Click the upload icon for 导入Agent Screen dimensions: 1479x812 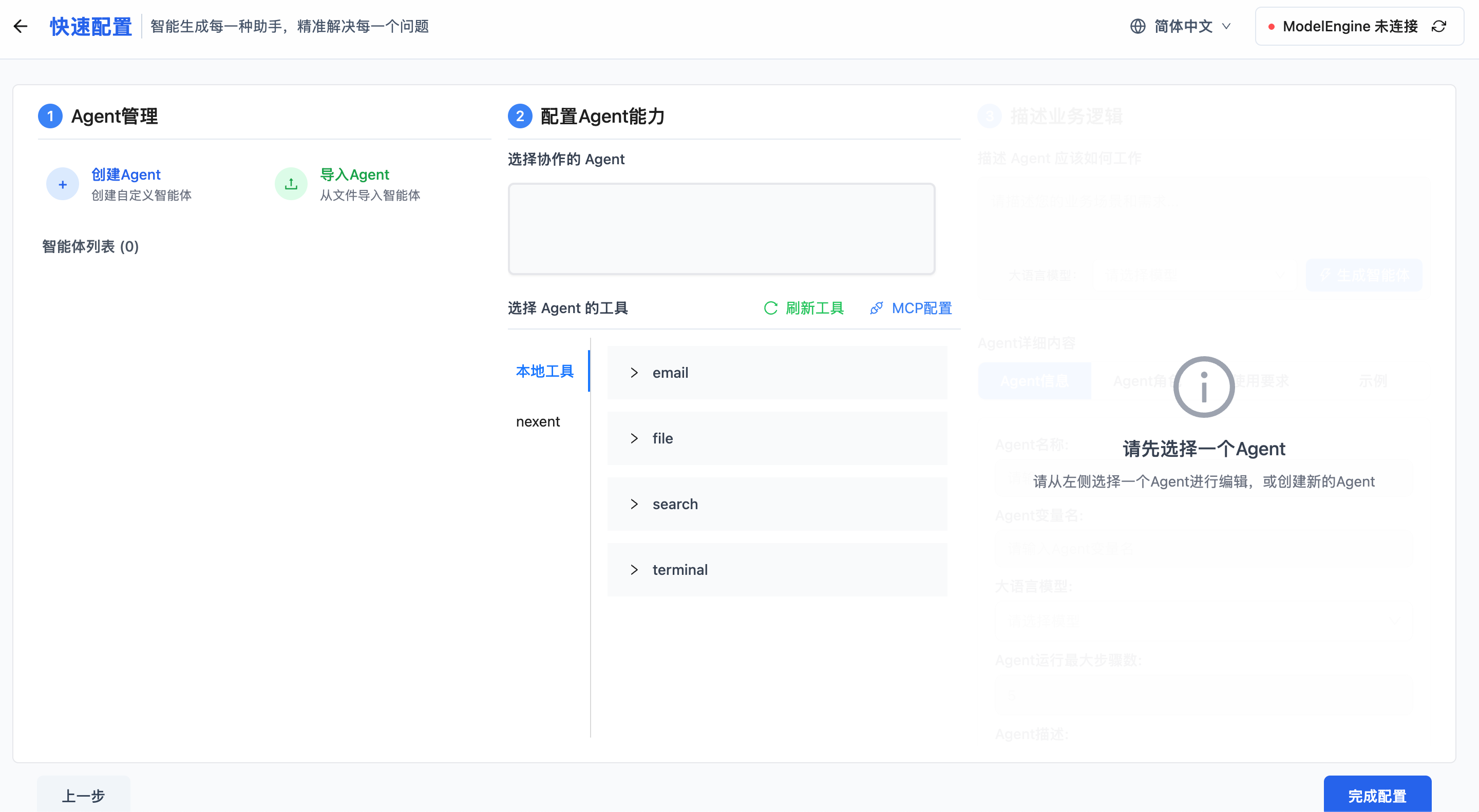click(x=291, y=184)
